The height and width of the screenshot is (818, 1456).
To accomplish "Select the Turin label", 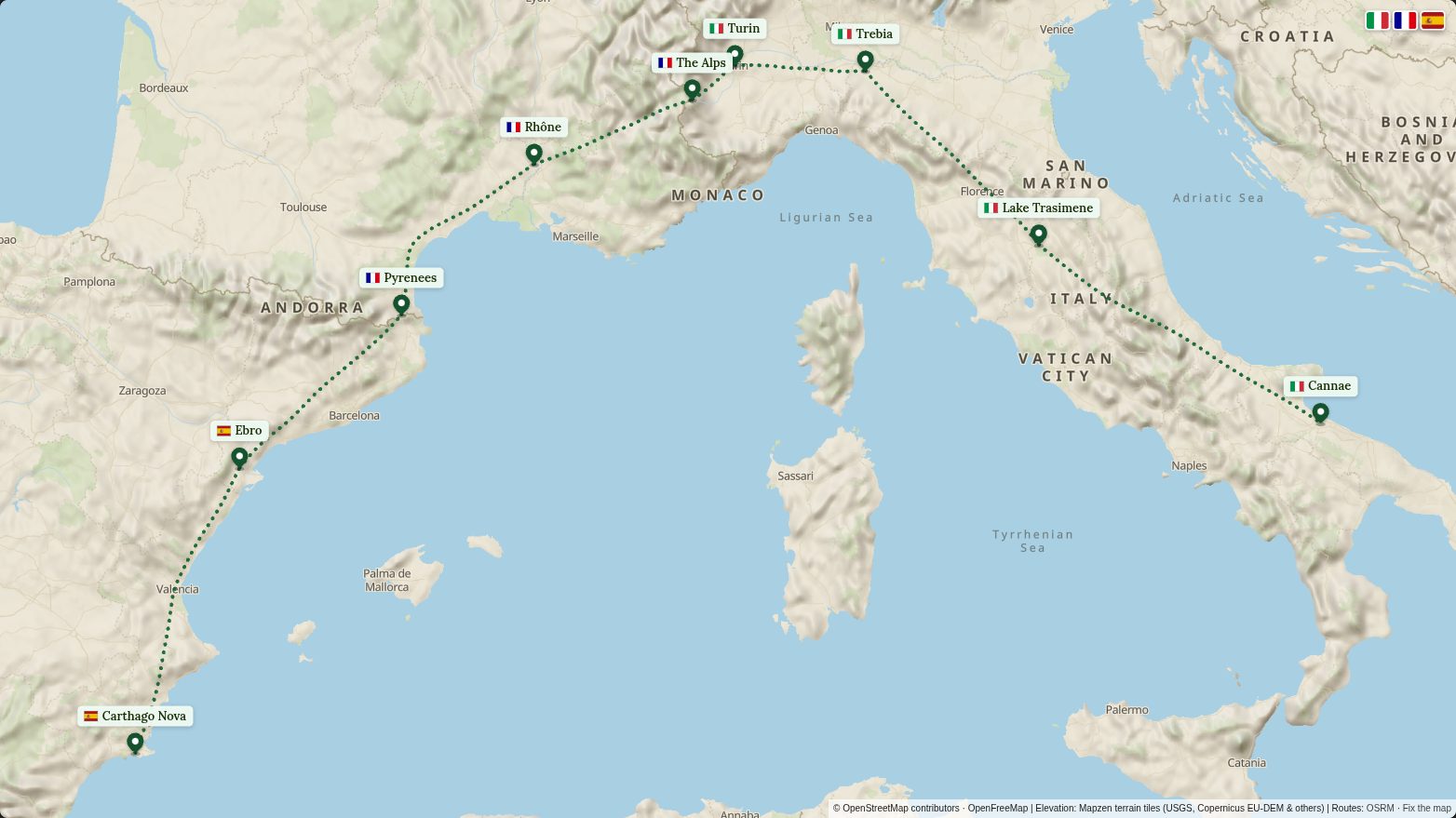I will 735,28.
